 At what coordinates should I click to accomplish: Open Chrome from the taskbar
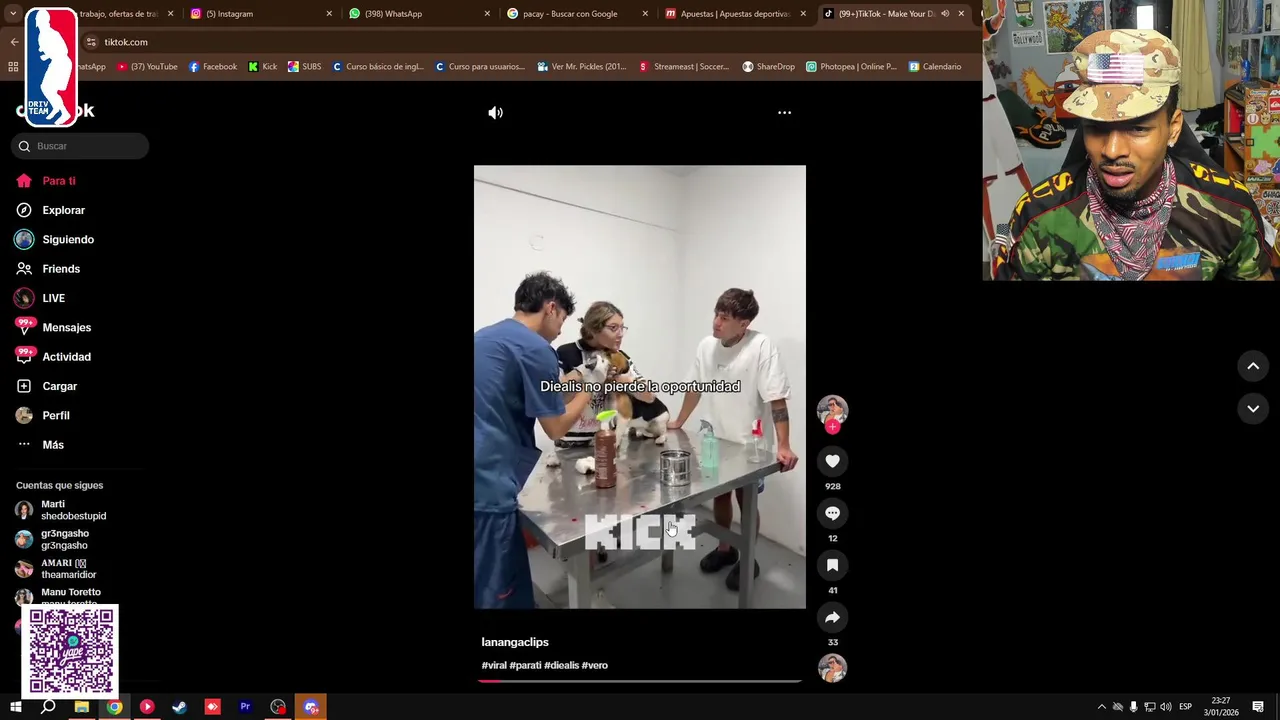click(x=114, y=707)
